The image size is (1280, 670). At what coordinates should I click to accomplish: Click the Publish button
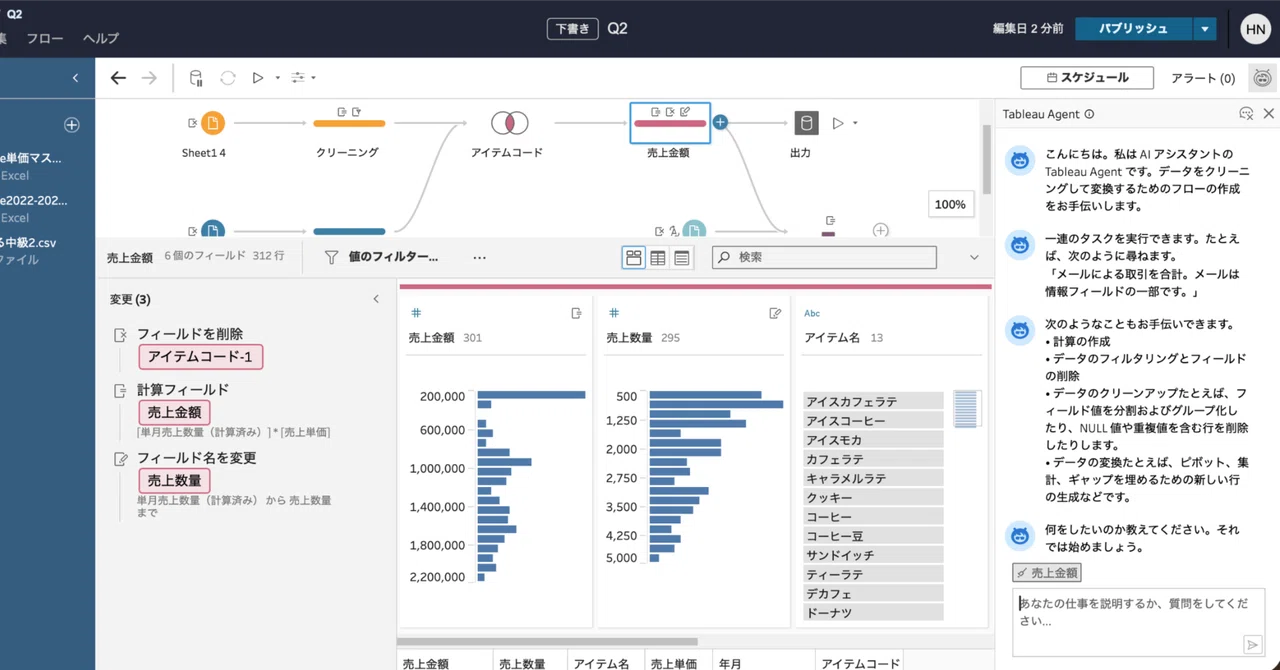click(x=1133, y=29)
